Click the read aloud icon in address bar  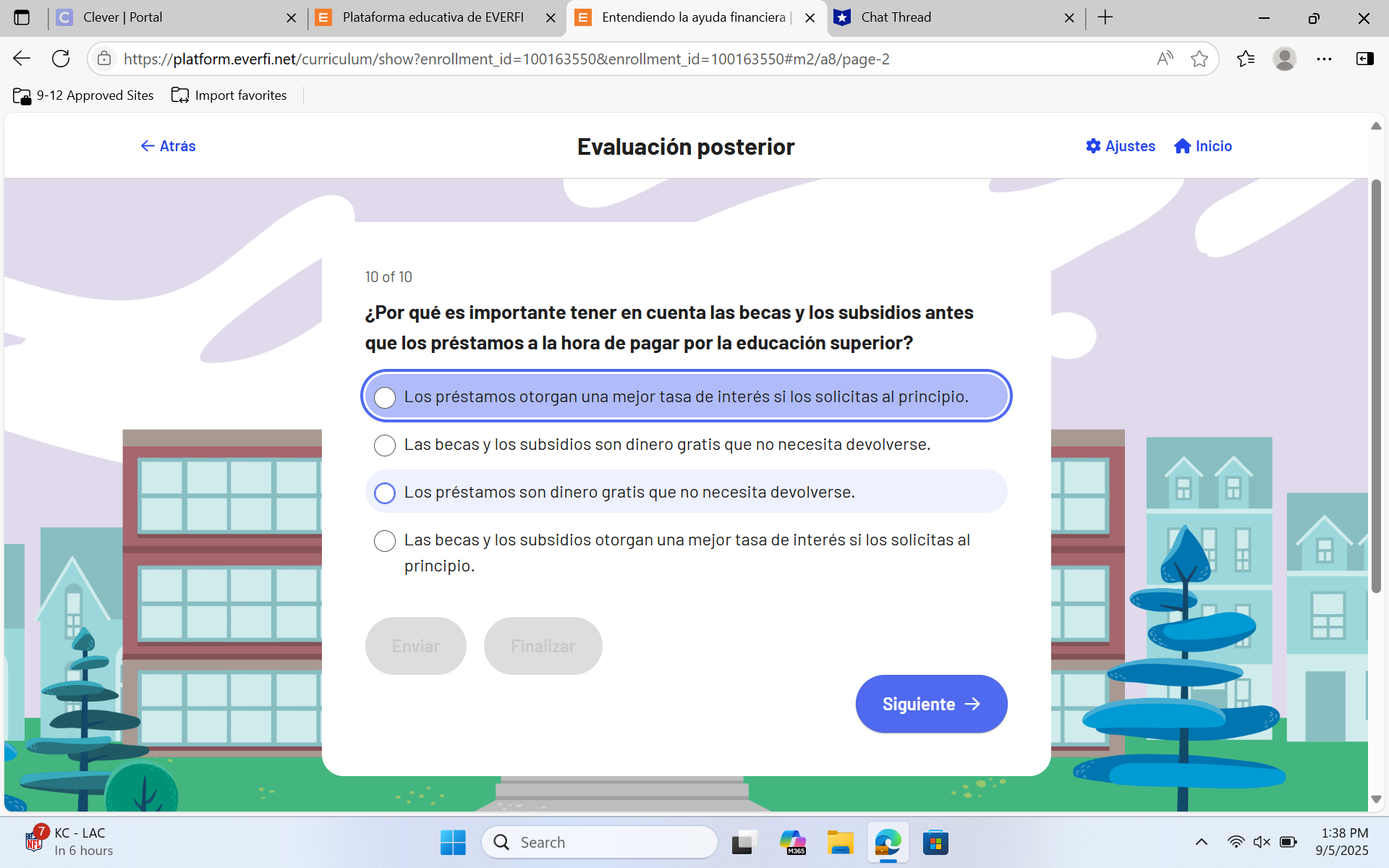[x=1165, y=59]
